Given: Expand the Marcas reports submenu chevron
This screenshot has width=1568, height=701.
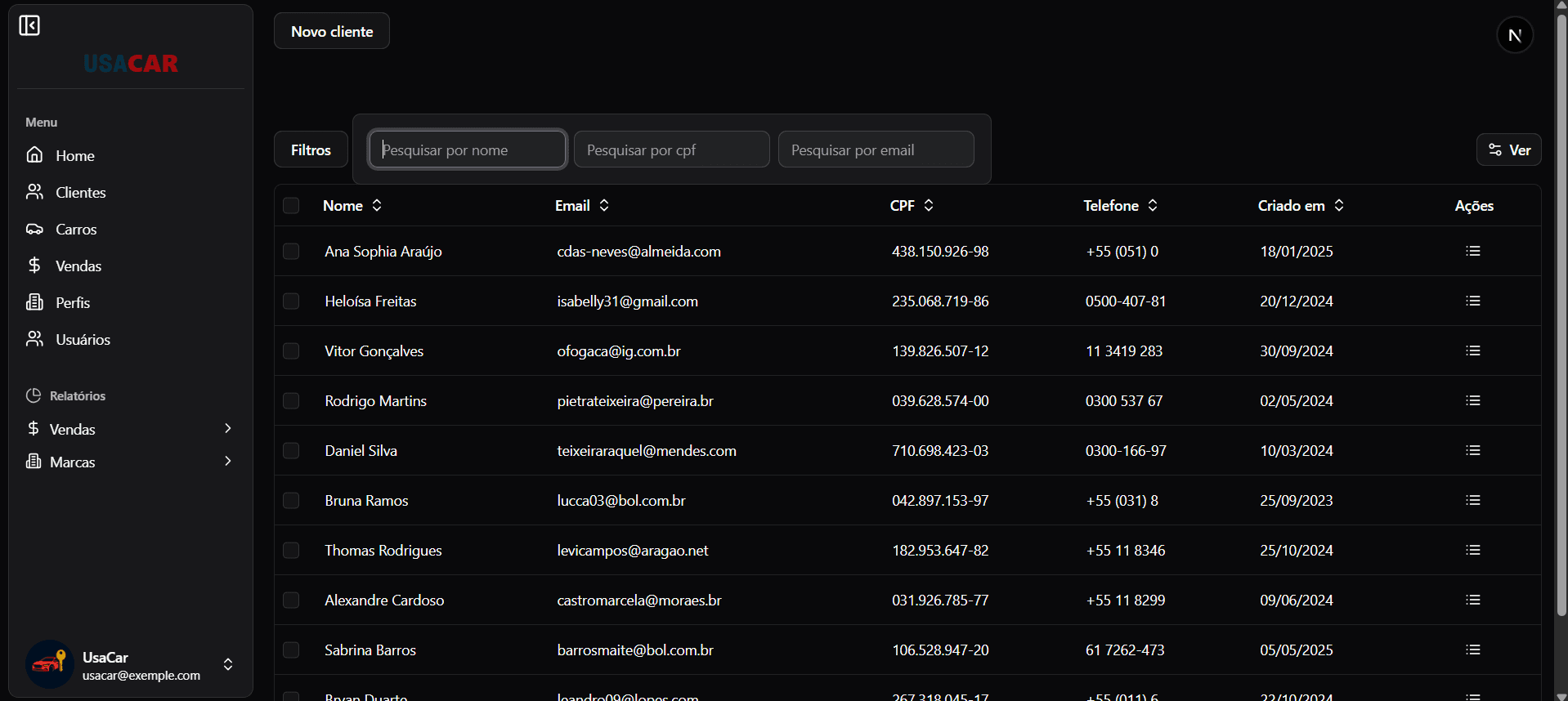Looking at the screenshot, I should 227,462.
